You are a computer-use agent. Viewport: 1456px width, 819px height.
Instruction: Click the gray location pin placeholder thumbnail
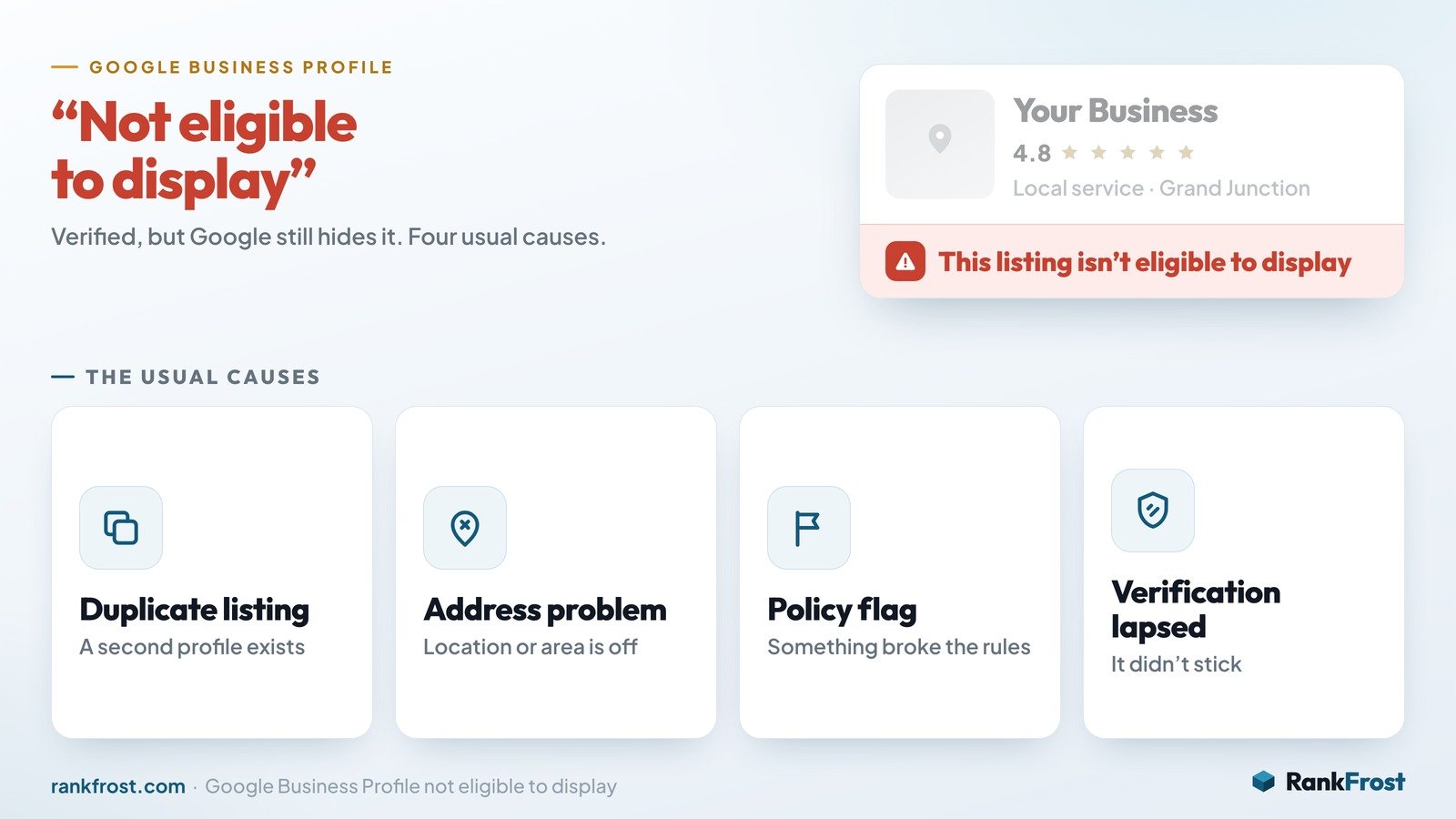940,144
